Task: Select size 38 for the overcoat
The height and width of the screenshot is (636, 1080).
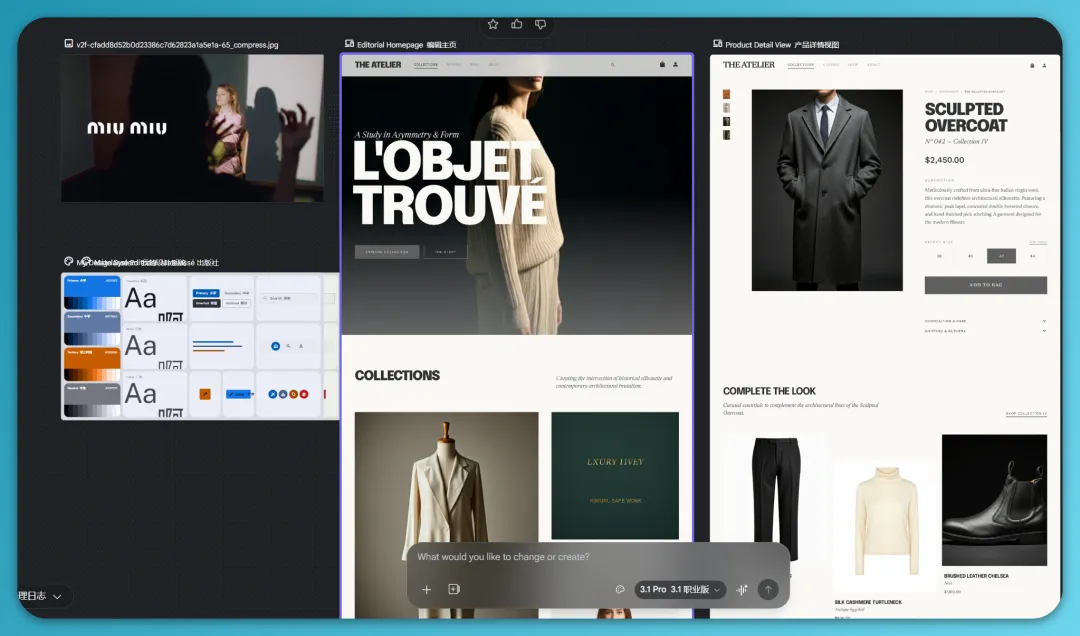Action: 940,256
